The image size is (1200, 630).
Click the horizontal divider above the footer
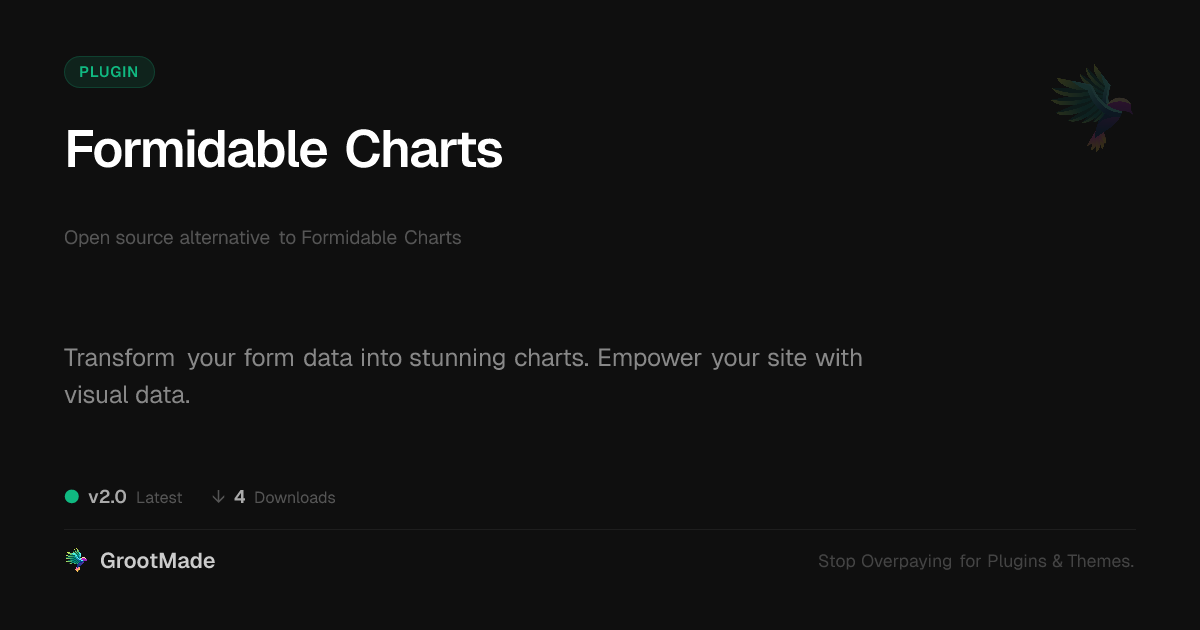click(x=600, y=529)
